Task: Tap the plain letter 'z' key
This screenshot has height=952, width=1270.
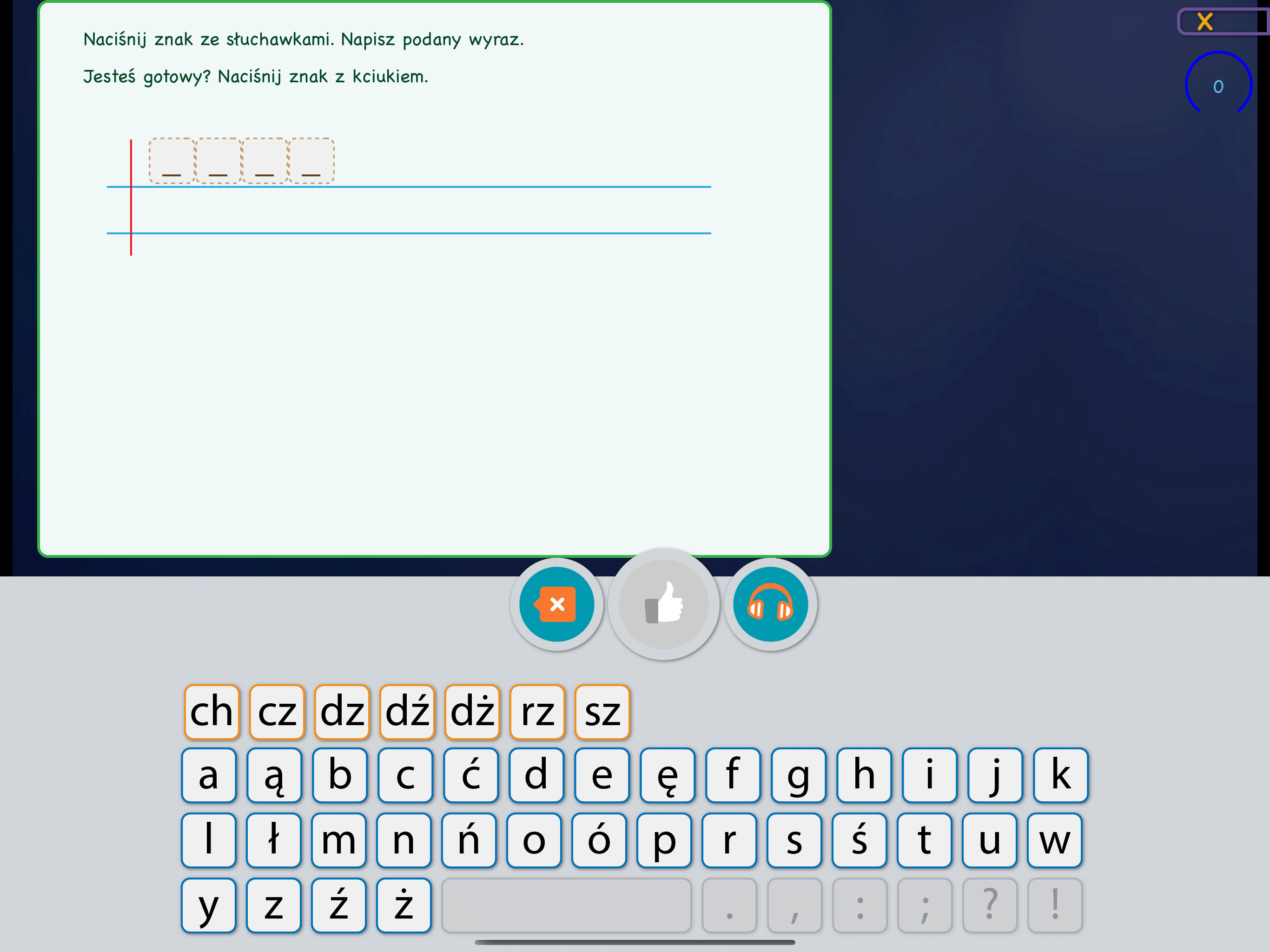Action: click(x=274, y=906)
